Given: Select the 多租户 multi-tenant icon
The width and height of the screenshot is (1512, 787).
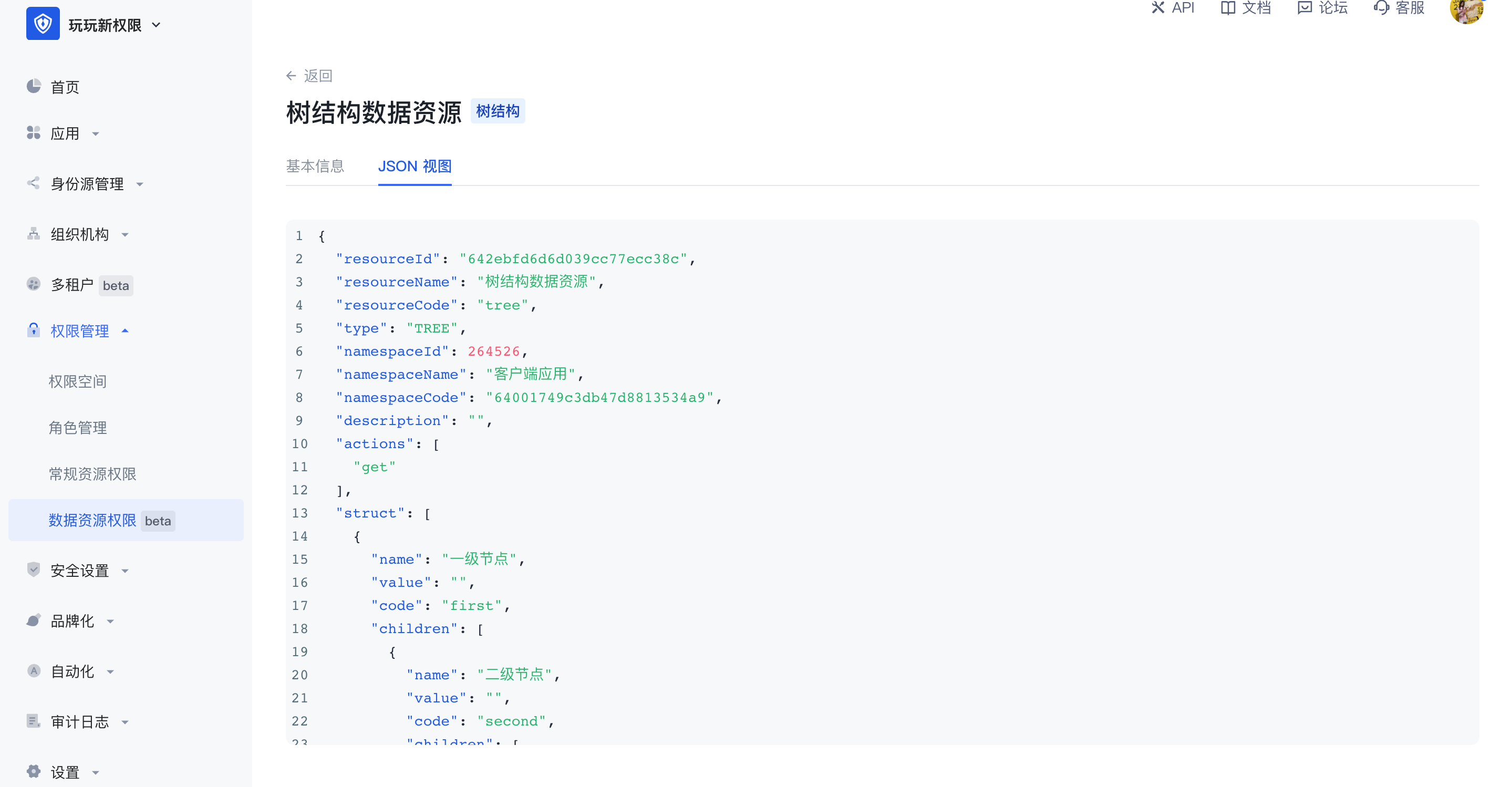Looking at the screenshot, I should (35, 285).
